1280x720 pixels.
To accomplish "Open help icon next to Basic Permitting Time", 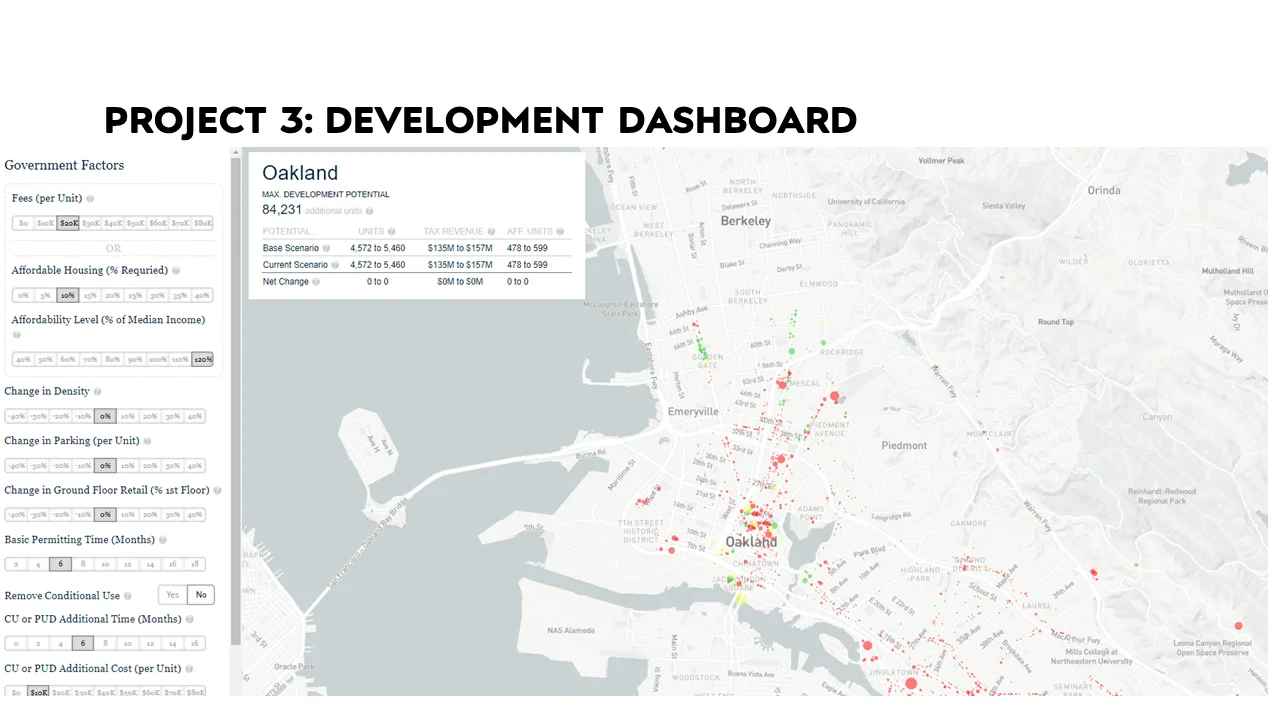I will (162, 540).
